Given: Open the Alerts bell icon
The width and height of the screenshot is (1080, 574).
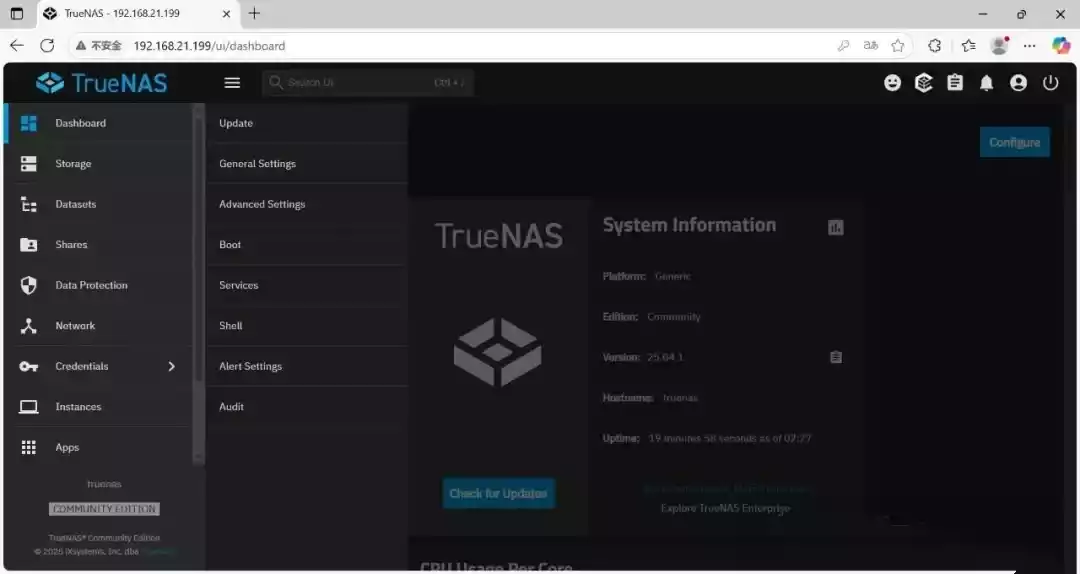Looking at the screenshot, I should (987, 83).
